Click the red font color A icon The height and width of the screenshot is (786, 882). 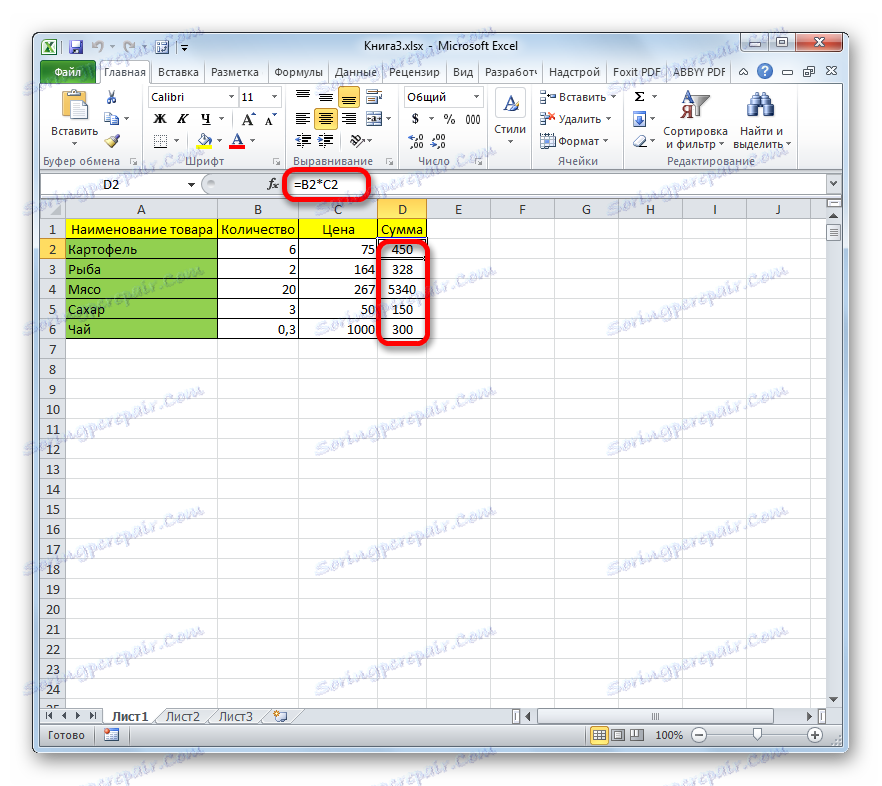(x=237, y=141)
